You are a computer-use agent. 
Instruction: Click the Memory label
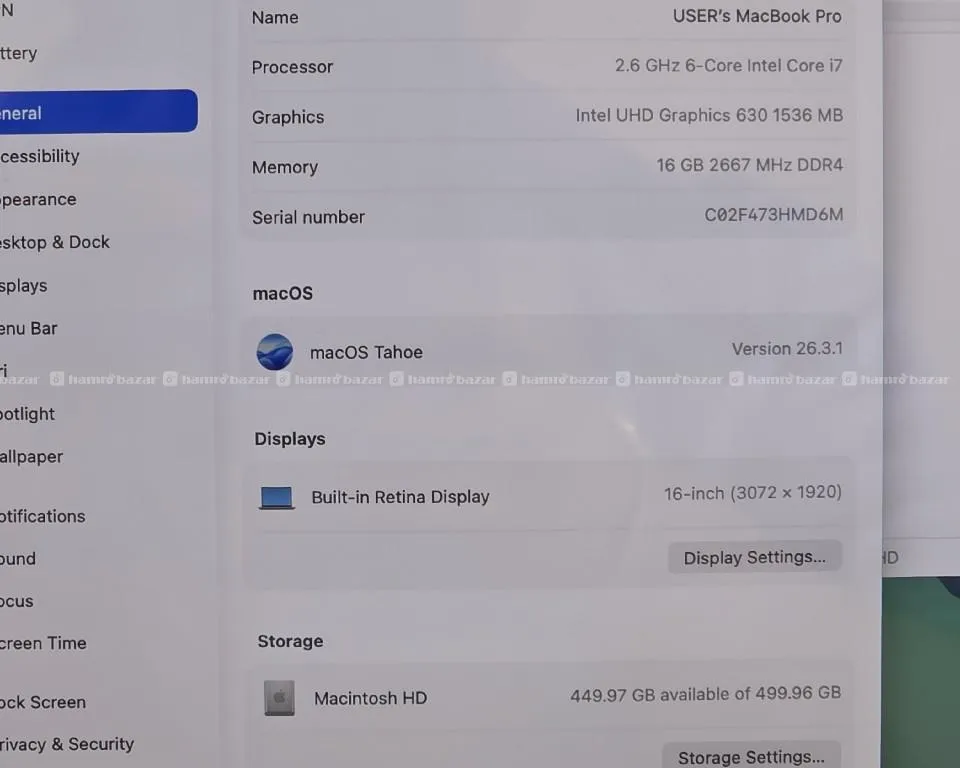coord(285,167)
